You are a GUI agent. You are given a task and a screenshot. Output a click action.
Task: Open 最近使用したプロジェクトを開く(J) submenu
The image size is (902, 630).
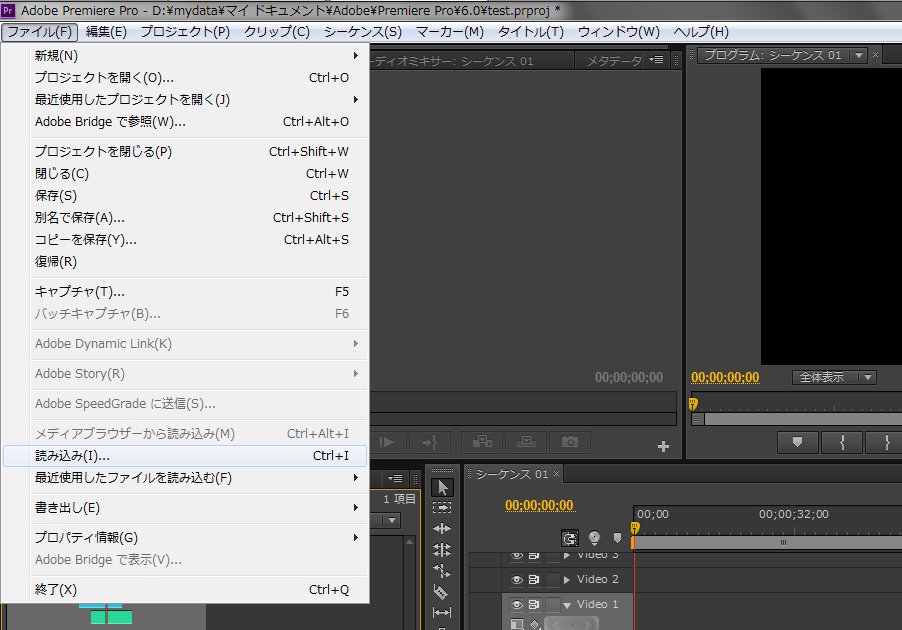pyautogui.click(x=185, y=100)
